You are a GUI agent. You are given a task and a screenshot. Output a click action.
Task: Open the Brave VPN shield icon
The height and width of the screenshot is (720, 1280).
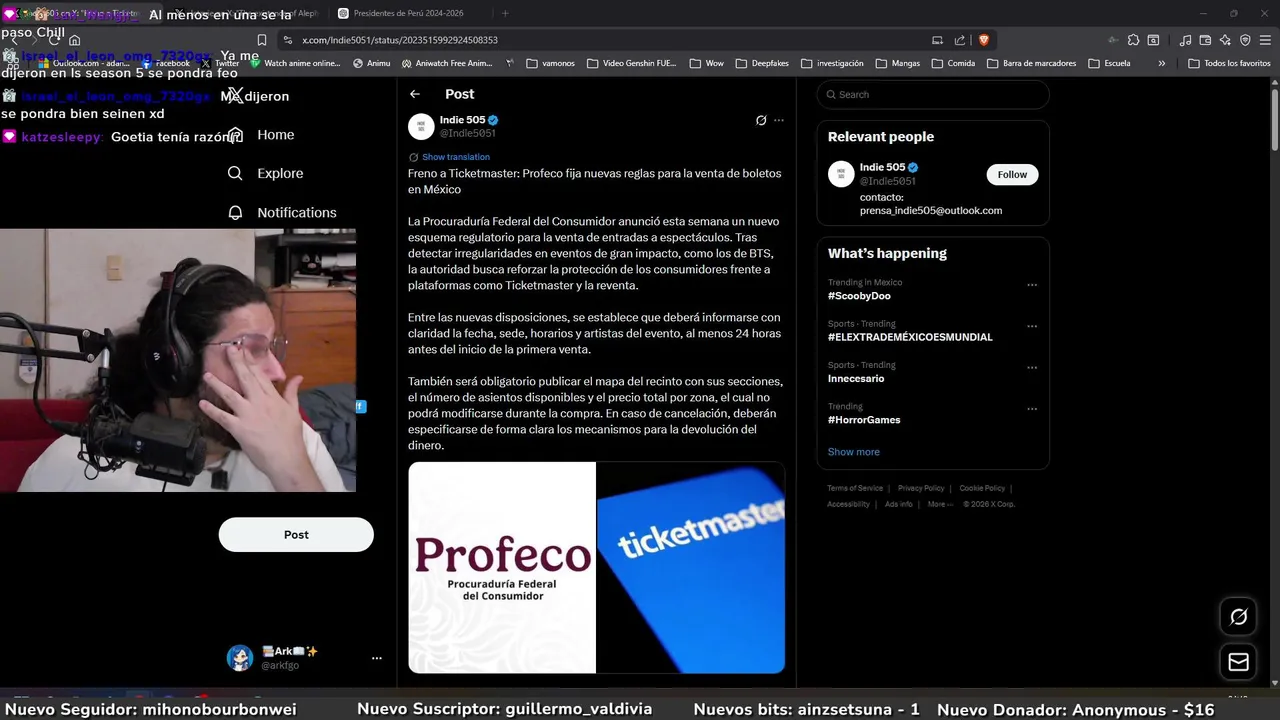(x=1245, y=40)
